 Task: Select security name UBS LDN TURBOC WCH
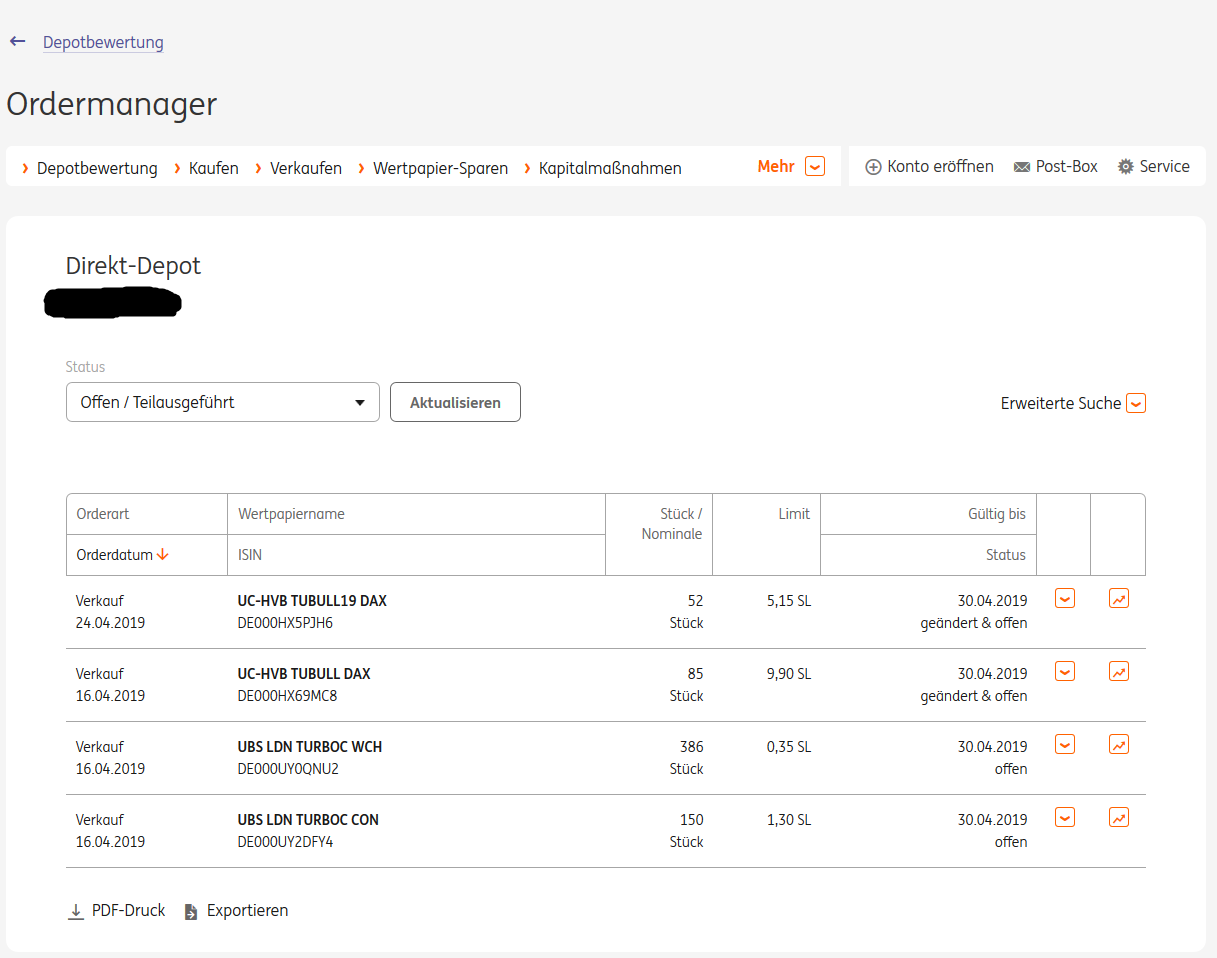[310, 747]
